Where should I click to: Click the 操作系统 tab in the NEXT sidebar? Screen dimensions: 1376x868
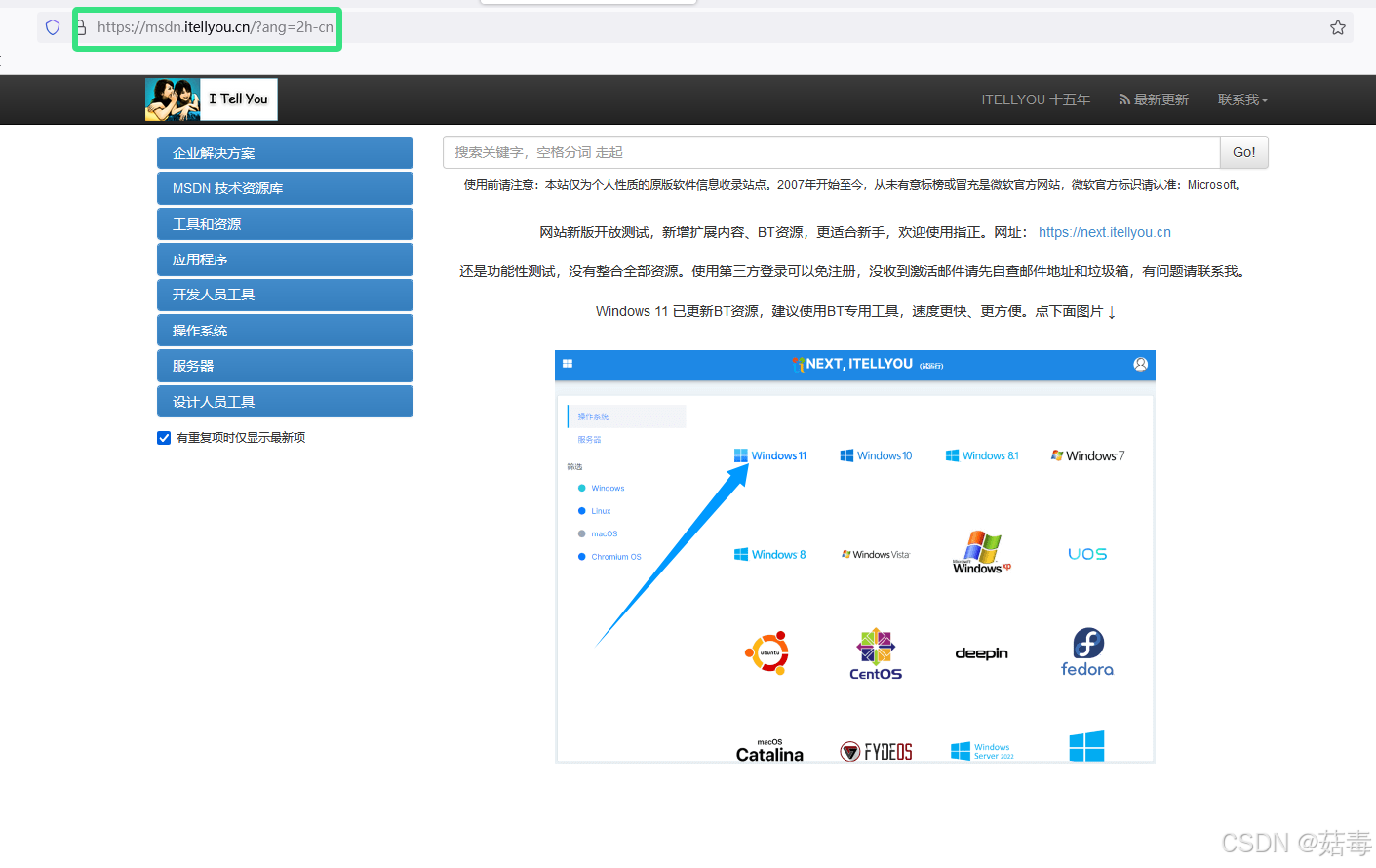pos(627,416)
